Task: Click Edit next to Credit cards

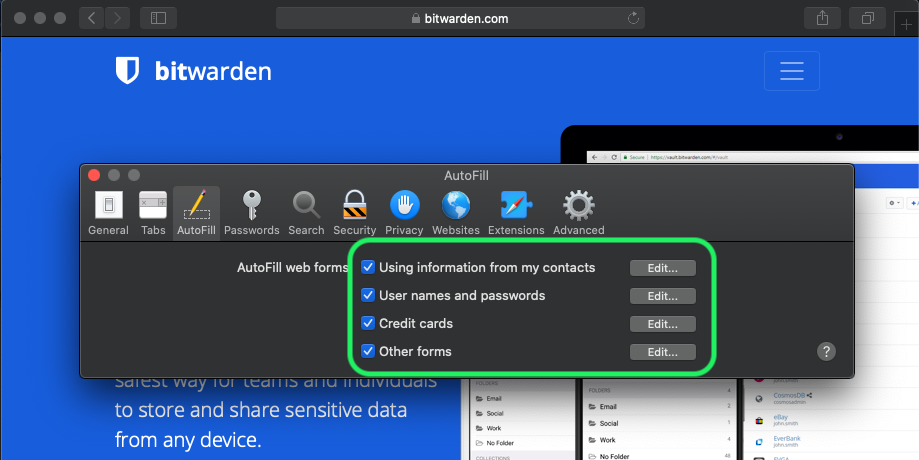Action: pyautogui.click(x=662, y=324)
